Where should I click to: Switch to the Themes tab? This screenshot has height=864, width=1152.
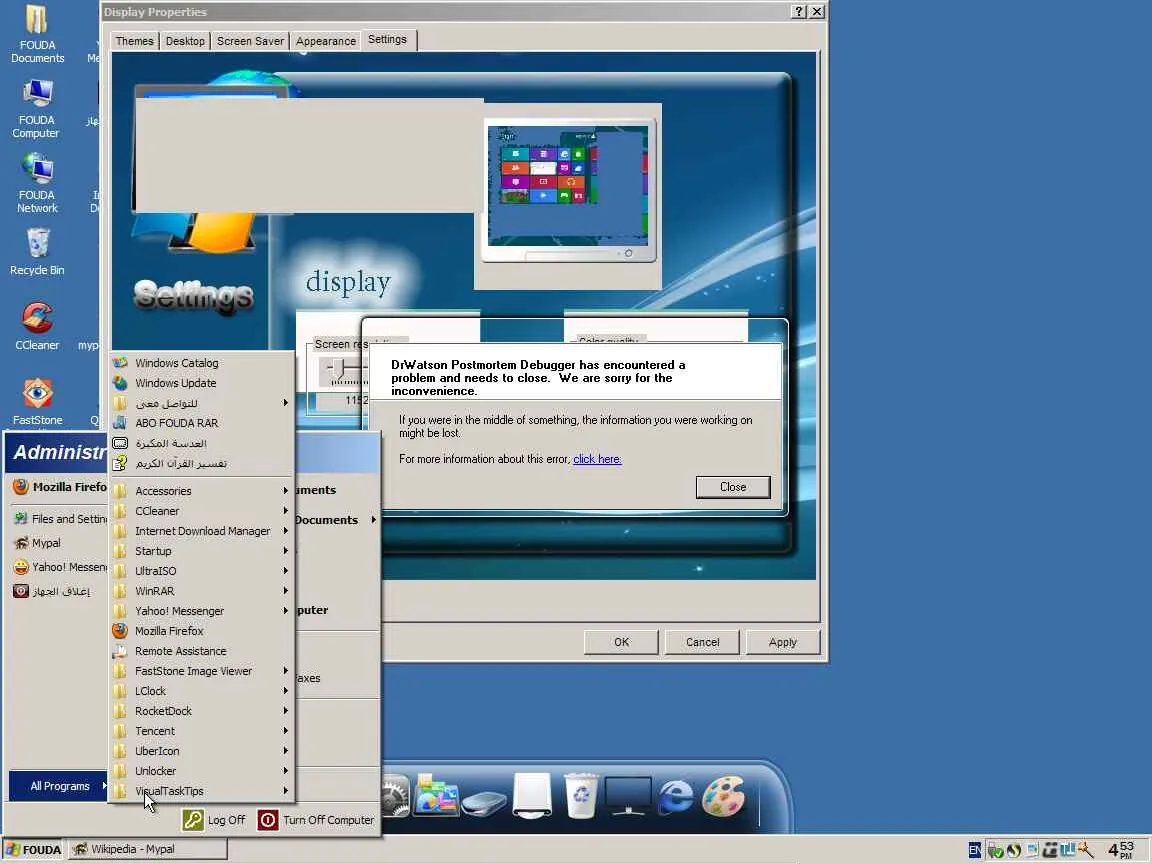134,41
